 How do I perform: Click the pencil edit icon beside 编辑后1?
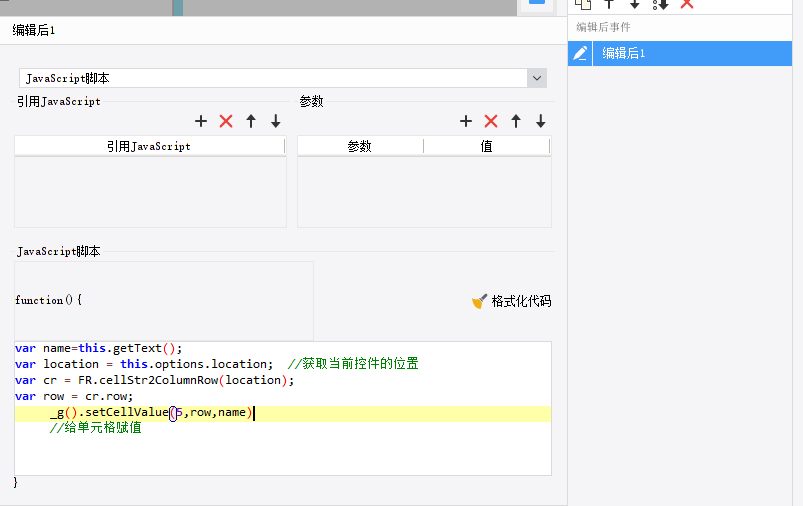(x=580, y=54)
